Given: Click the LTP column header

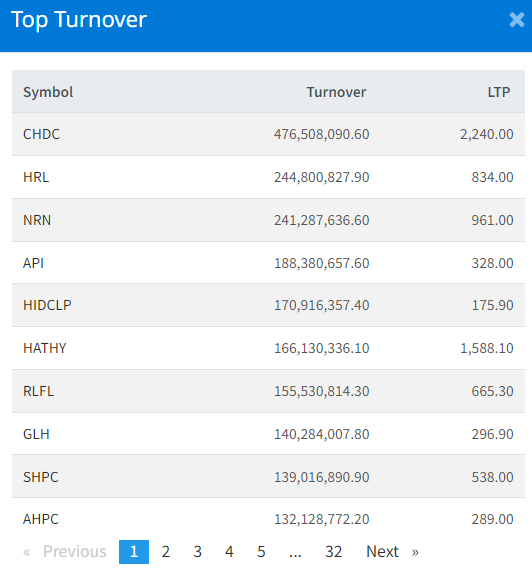Looking at the screenshot, I should coord(499,92).
